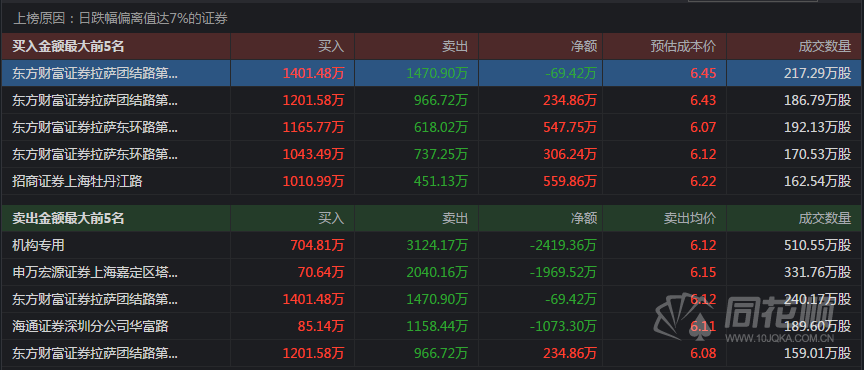Select the 申万宏源证券上海嘉定区塔 row name
The height and width of the screenshot is (370, 864).
95,272
